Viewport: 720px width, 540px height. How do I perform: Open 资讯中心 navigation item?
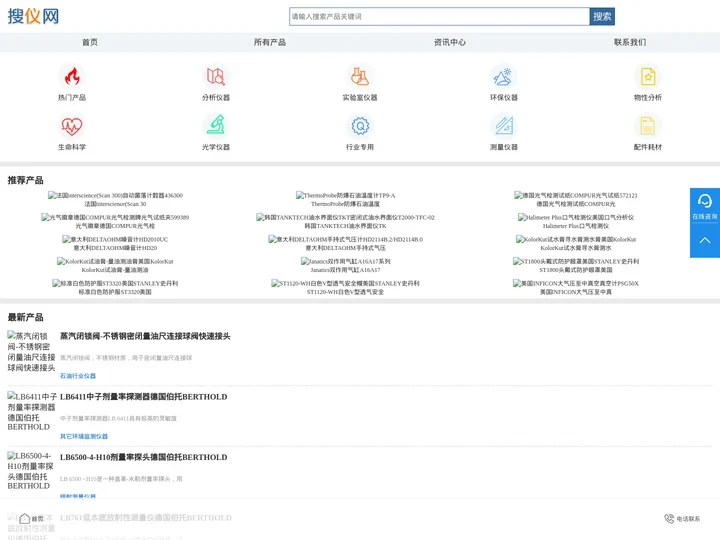(450, 42)
